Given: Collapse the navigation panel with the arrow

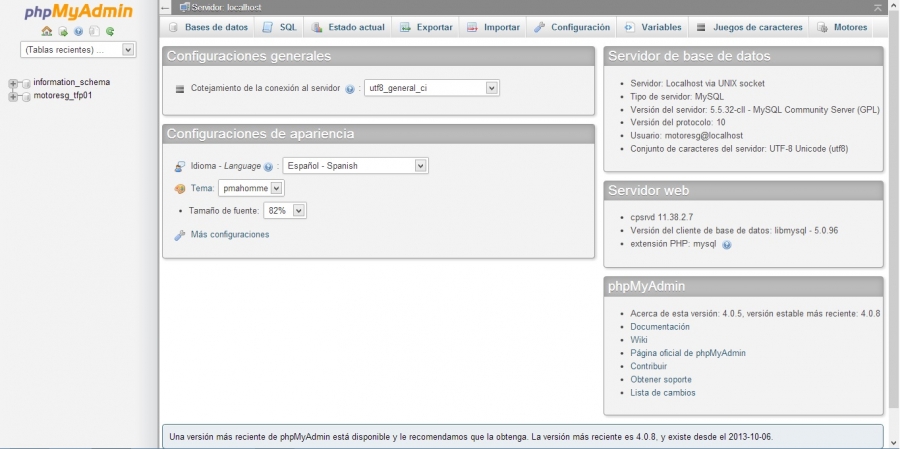Looking at the screenshot, I should [166, 7].
